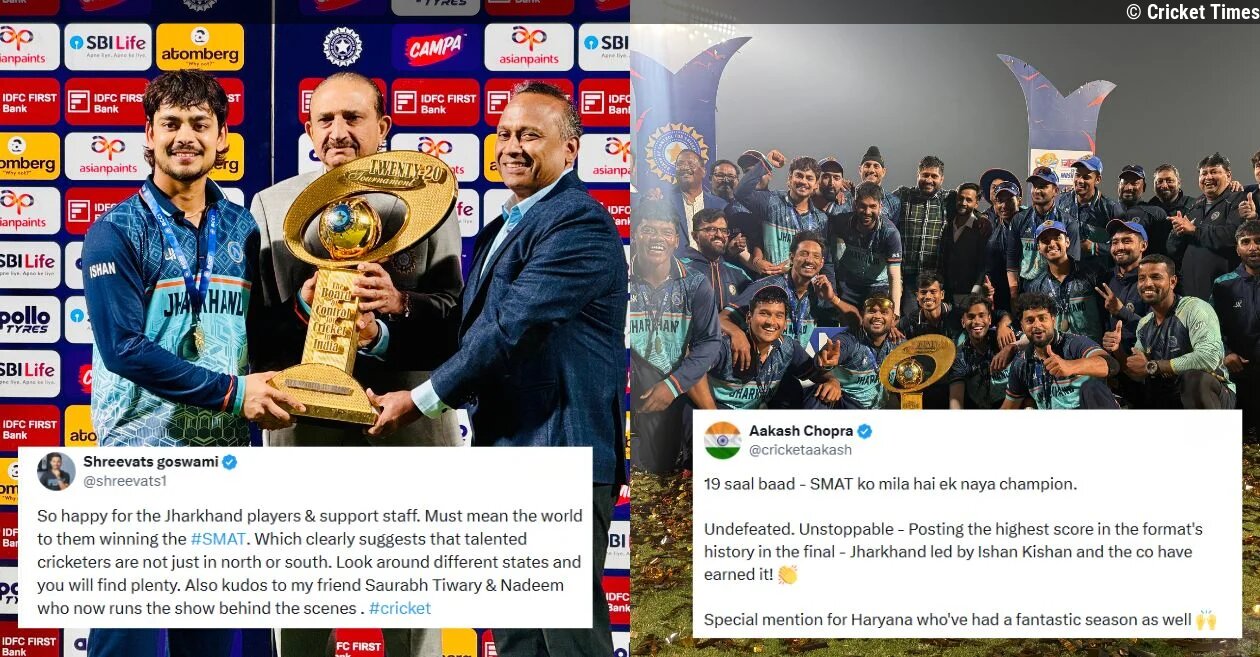
Task: Click Aakash Chopra's verified badge icon
Action: tap(864, 431)
